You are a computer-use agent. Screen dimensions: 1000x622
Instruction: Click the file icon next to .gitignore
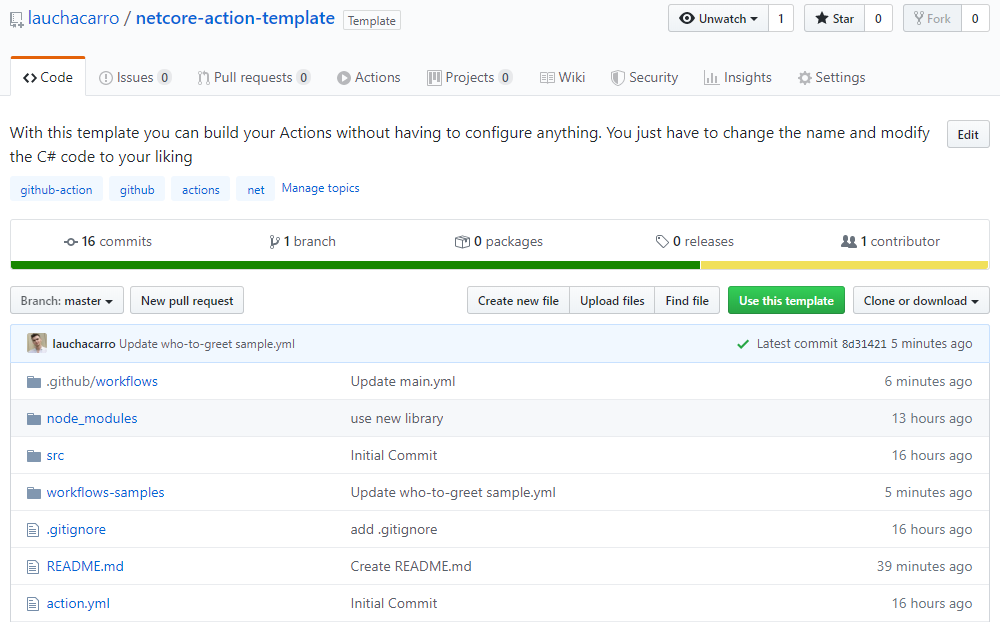click(33, 529)
